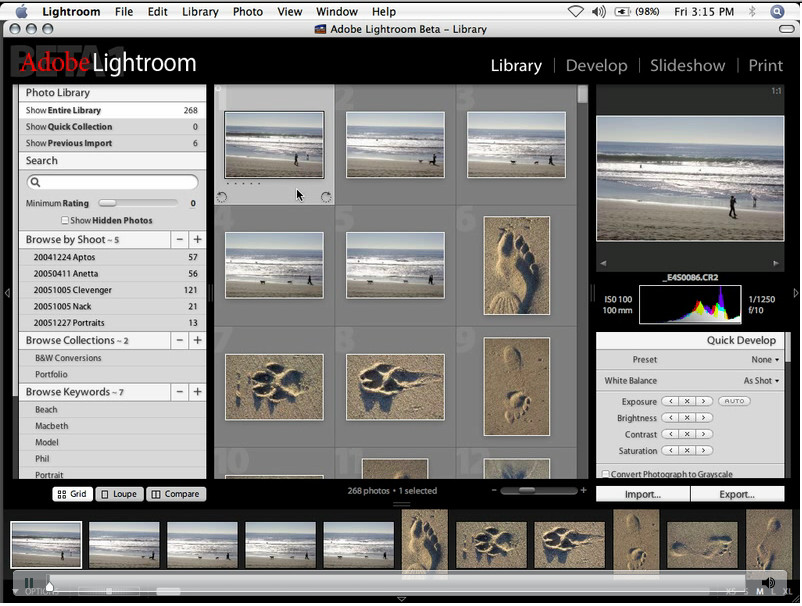Go to previous photo in preview panel
Image resolution: width=802 pixels, height=606 pixels.
(x=604, y=263)
